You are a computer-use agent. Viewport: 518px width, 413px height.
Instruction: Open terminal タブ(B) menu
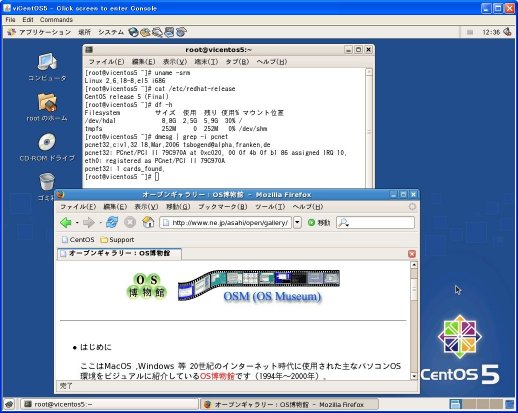237,62
